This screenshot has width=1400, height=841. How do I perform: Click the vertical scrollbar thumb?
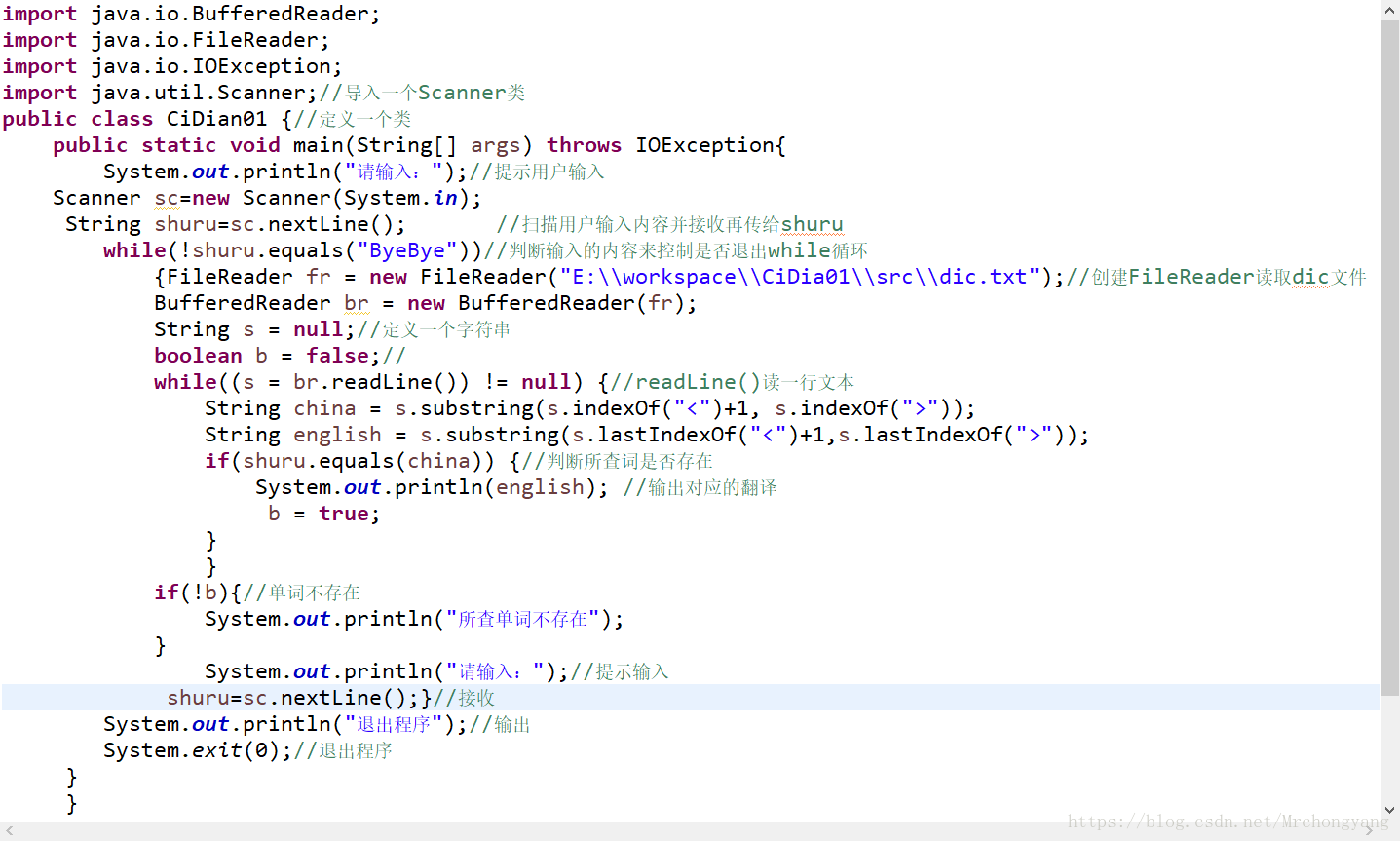coord(1389,359)
